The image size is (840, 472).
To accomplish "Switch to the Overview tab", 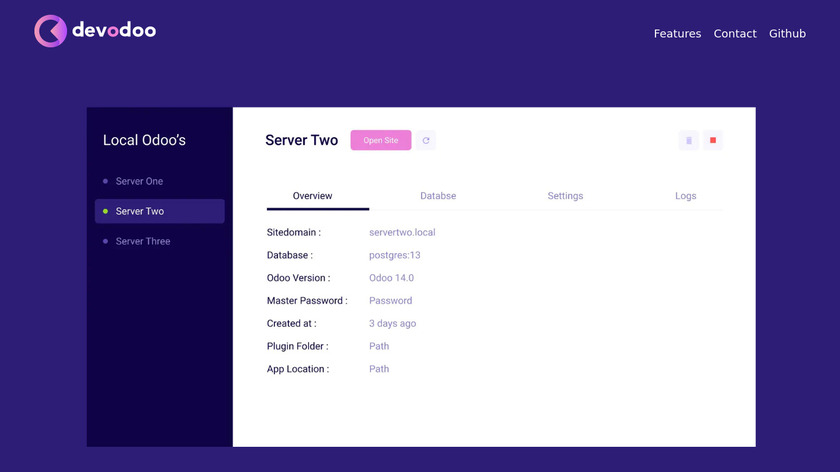I will pyautogui.click(x=312, y=196).
